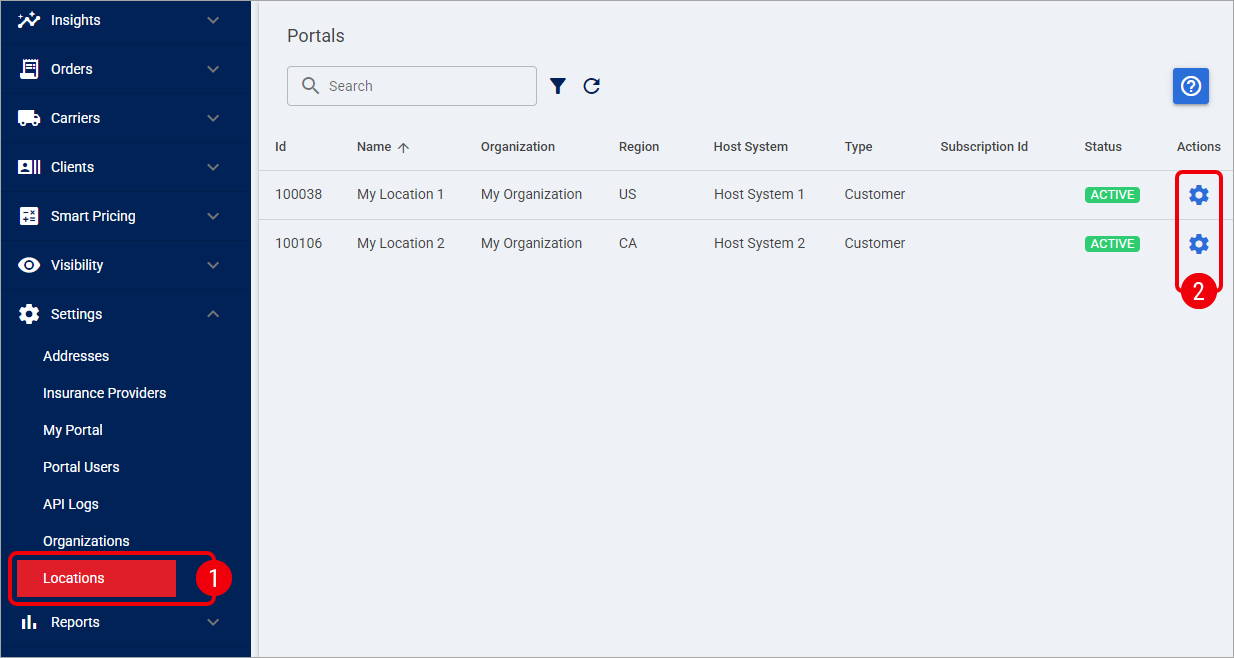
Task: Sort by the Id column header
Action: point(281,147)
